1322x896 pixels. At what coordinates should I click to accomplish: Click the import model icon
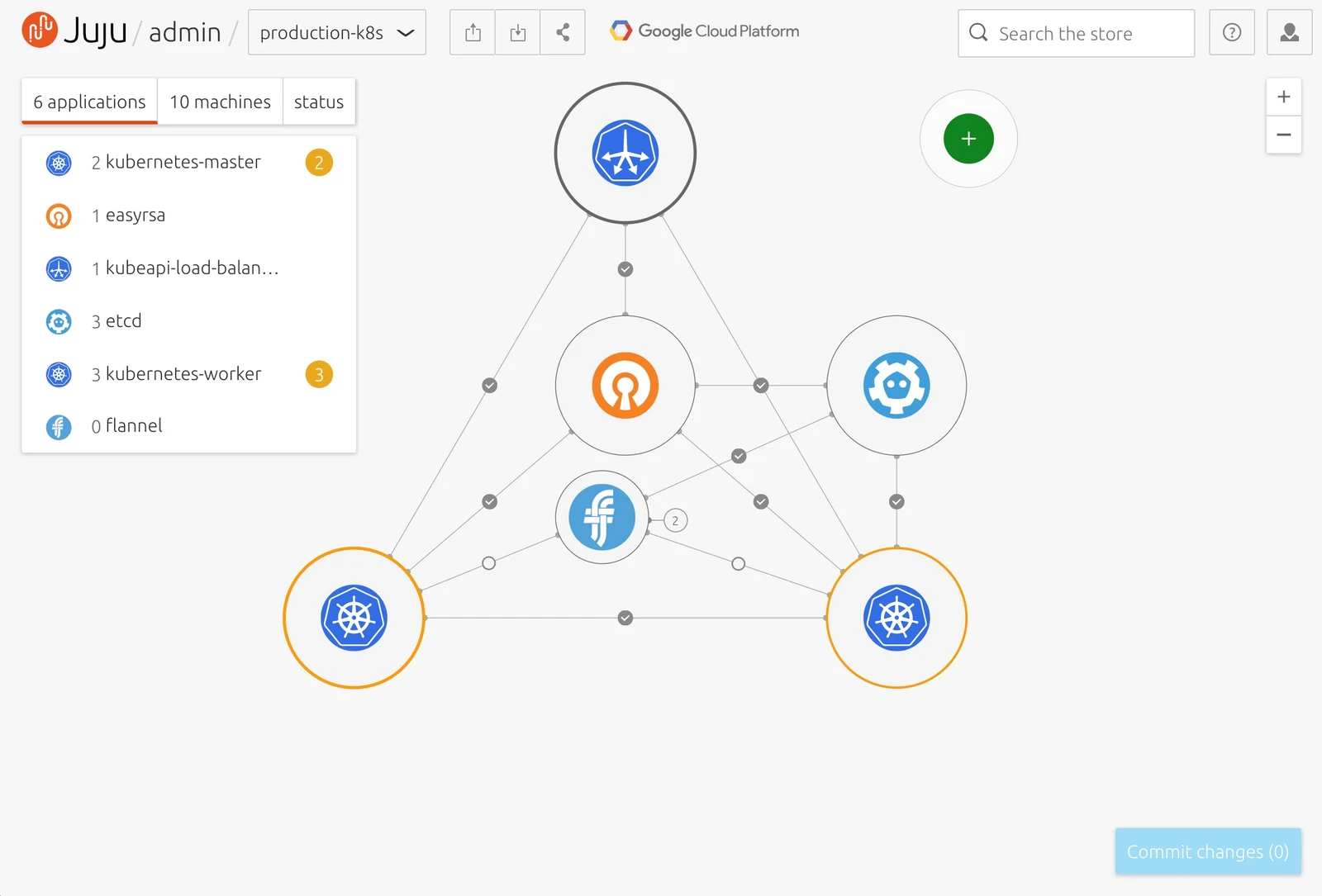pos(517,32)
